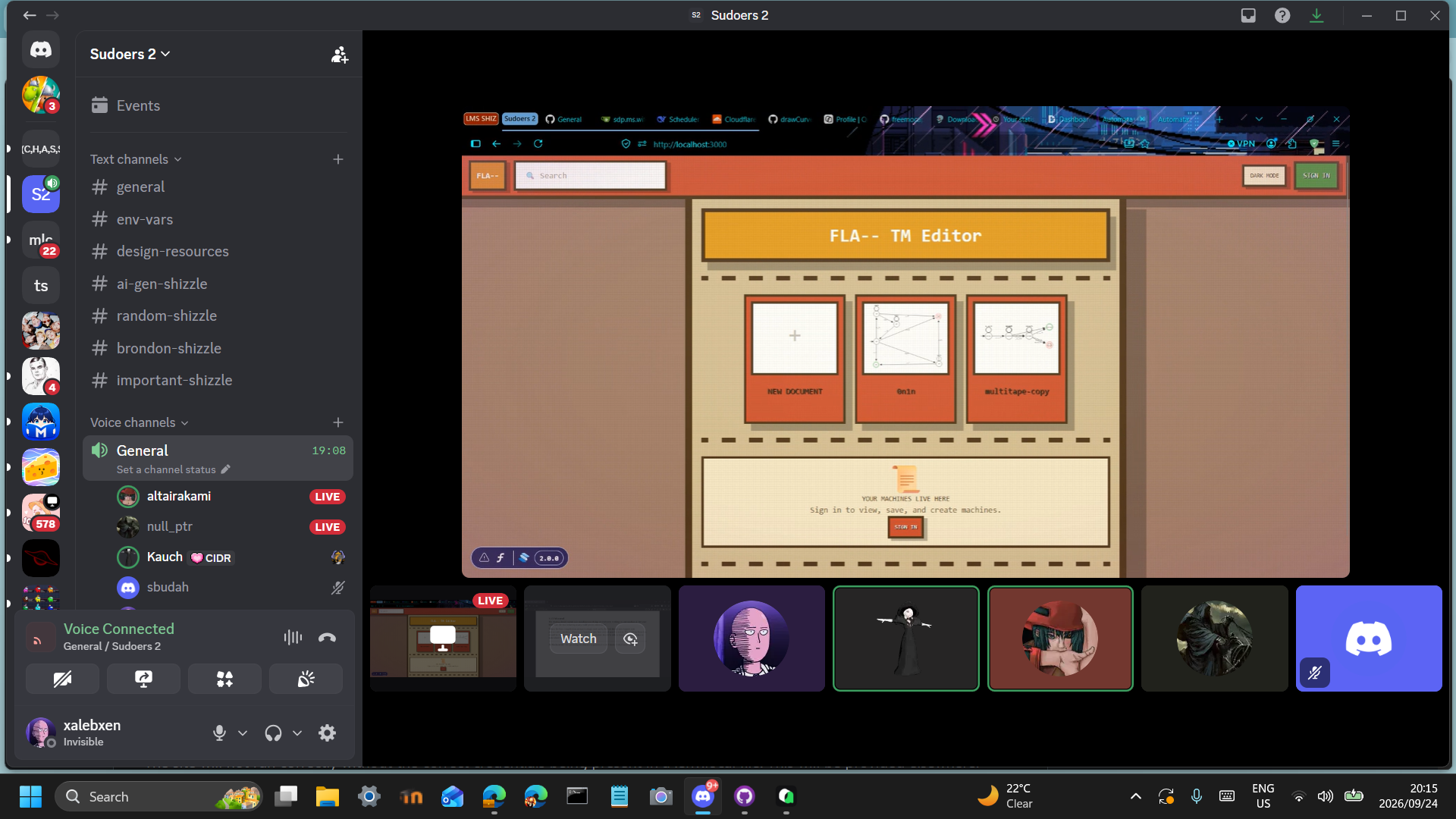Screen dimensions: 1456x819
Task: Open Sudoers 2 server dropdown menu
Action: [130, 54]
